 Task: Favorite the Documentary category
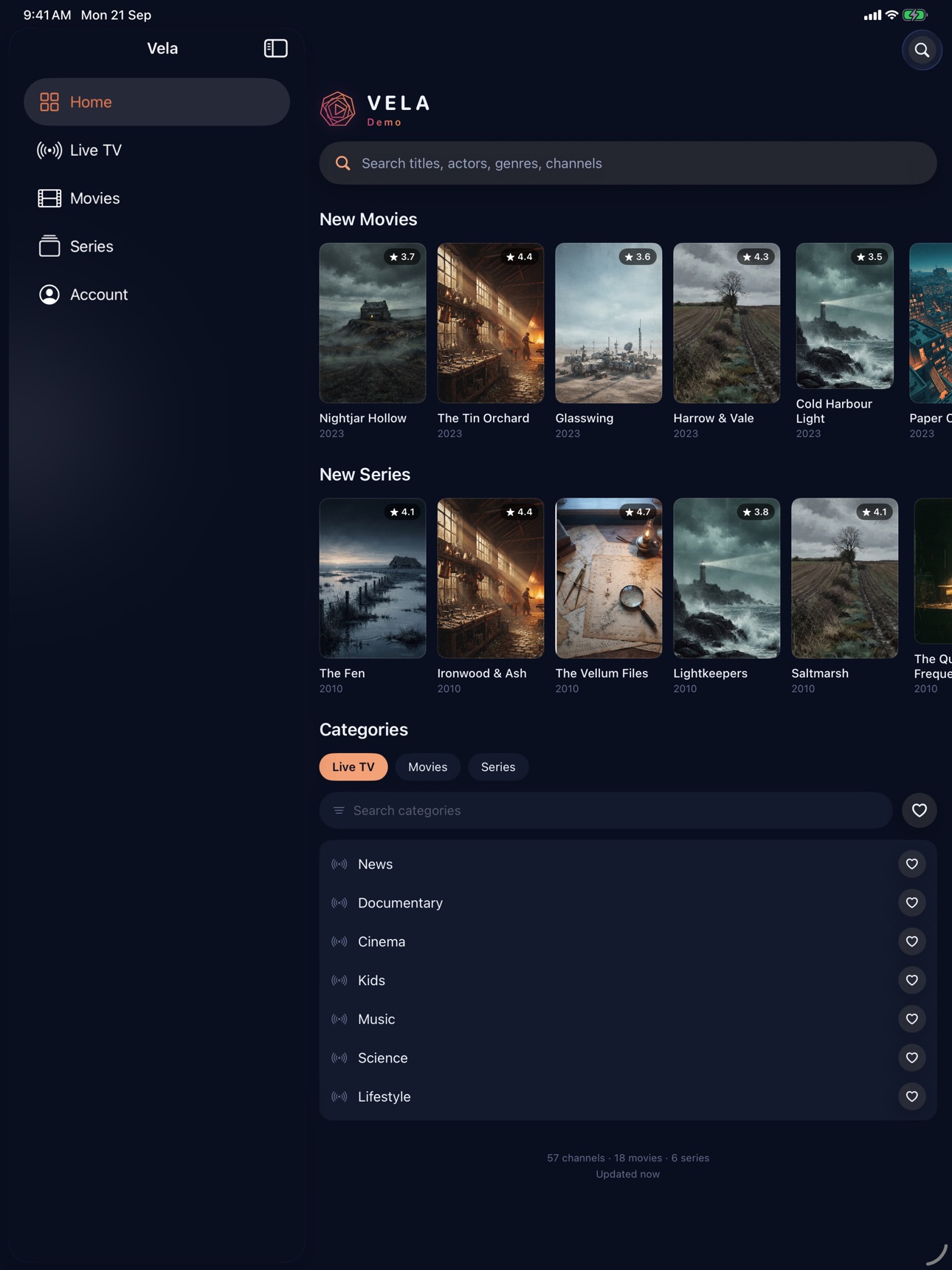coord(912,903)
